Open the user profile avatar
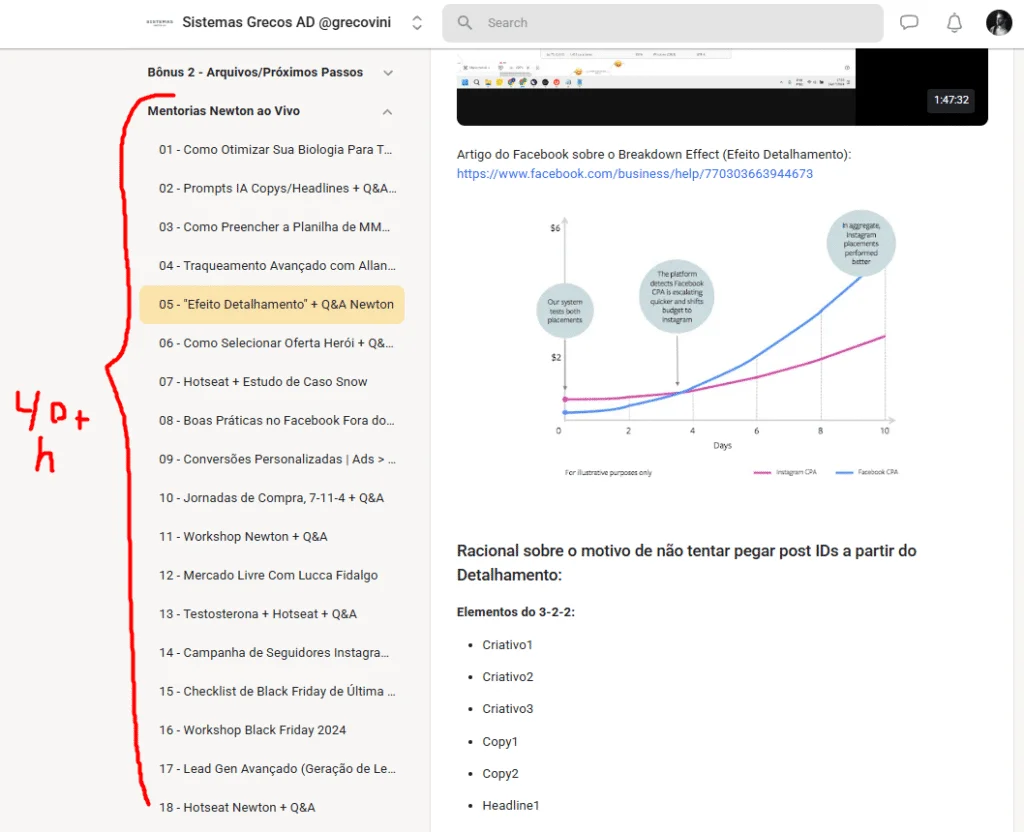The image size is (1024, 832). pyautogui.click(x=999, y=23)
